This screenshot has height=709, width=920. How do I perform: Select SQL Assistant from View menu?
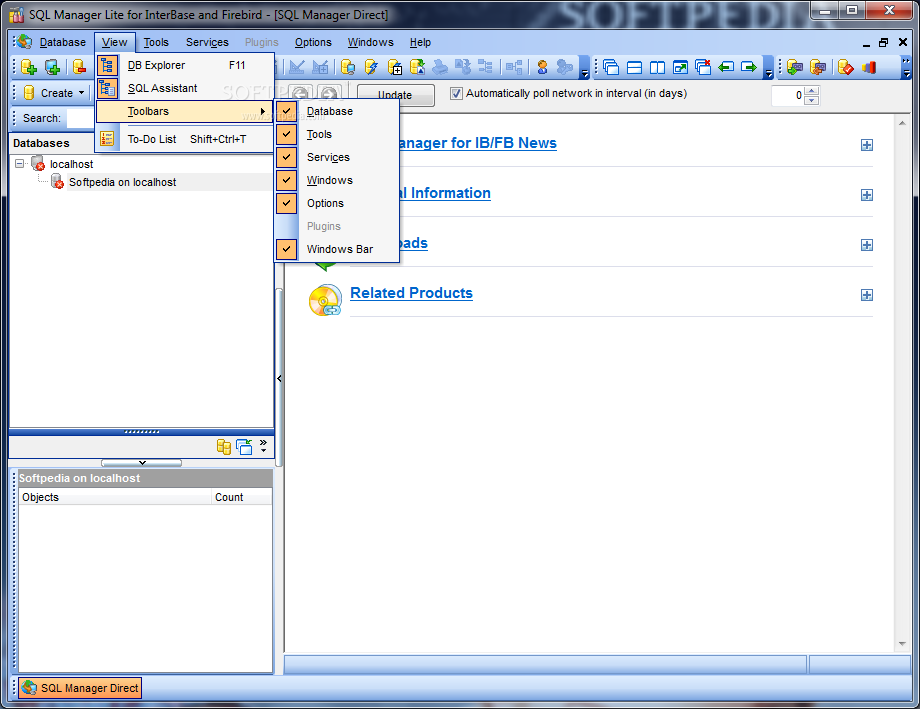(185, 88)
